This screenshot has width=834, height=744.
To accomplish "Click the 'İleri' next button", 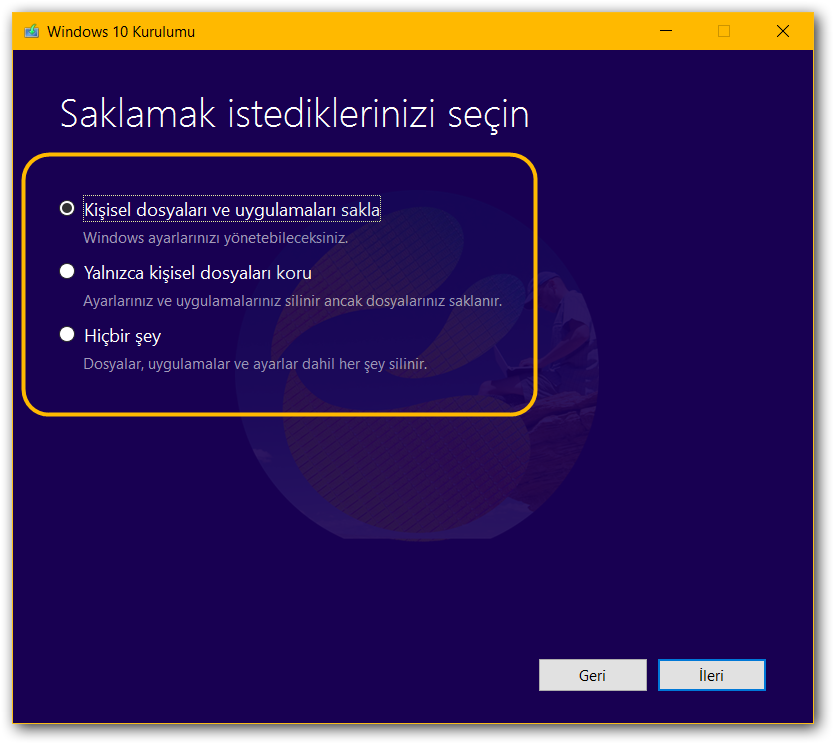I will (x=712, y=675).
